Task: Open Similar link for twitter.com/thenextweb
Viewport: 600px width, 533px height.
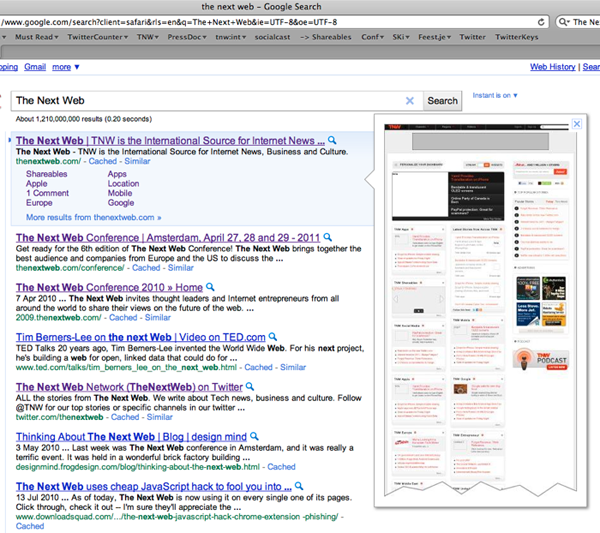Action: [160, 417]
